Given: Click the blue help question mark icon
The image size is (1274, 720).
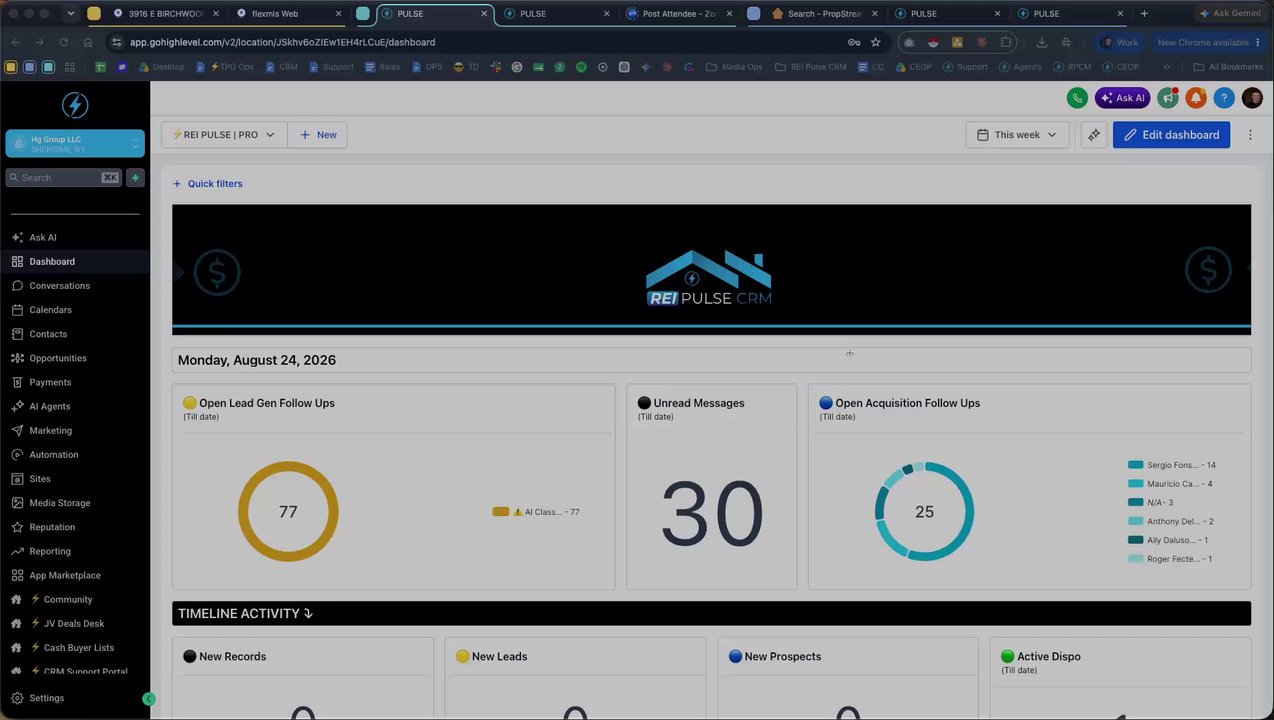Looking at the screenshot, I should (x=1224, y=98).
